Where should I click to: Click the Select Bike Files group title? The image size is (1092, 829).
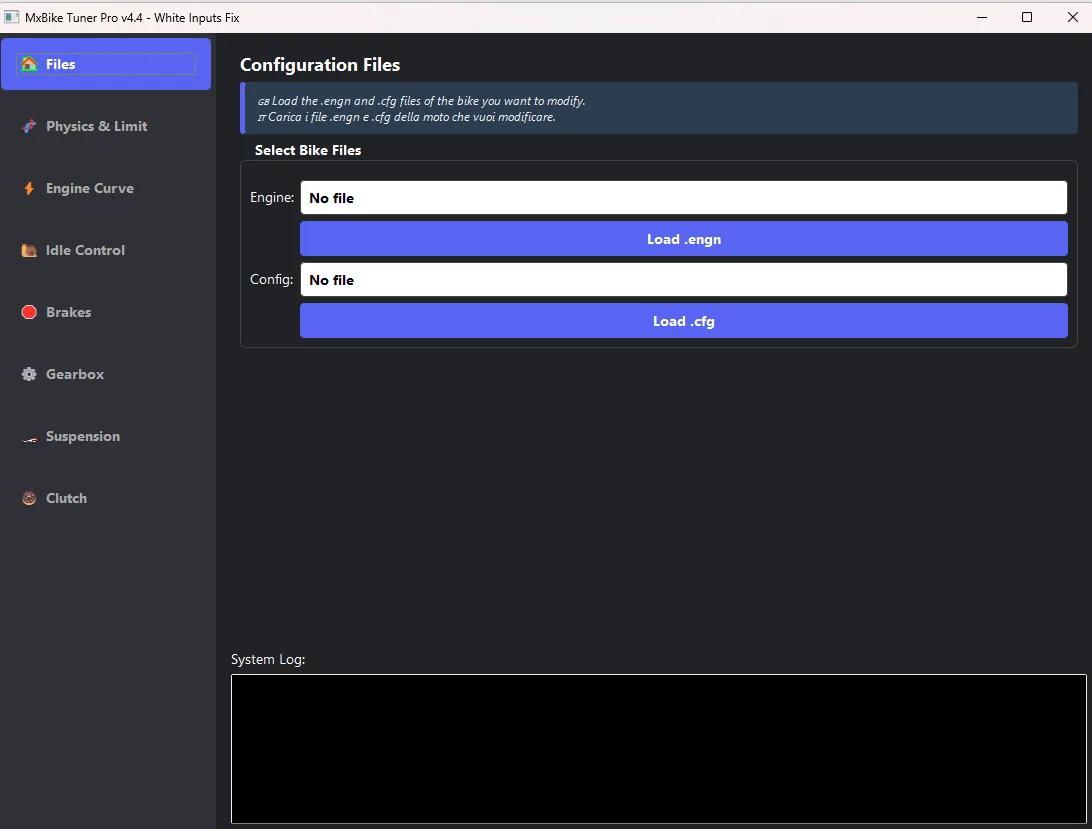point(308,150)
